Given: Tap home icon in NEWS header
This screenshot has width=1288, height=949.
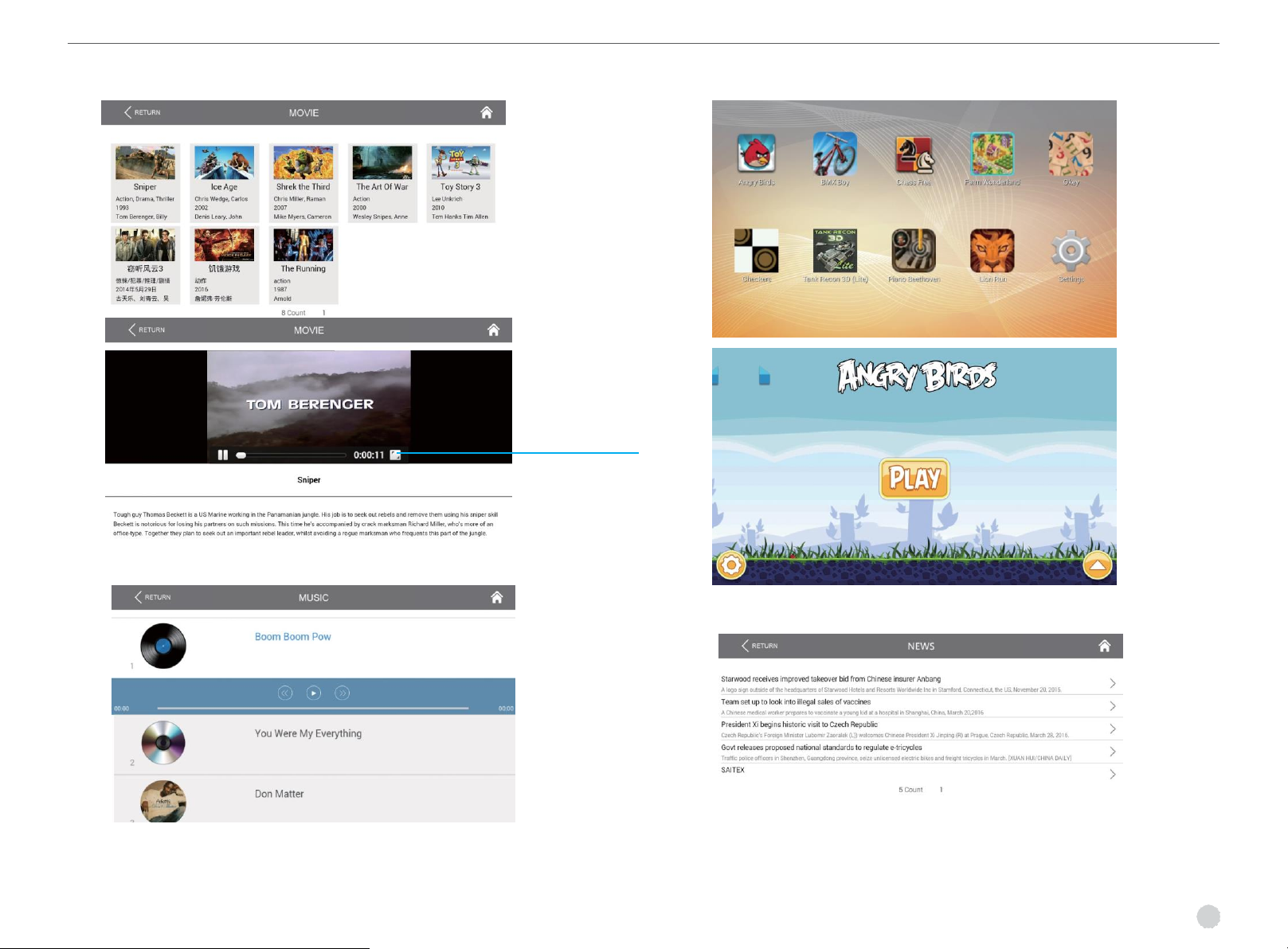Looking at the screenshot, I should (1105, 646).
